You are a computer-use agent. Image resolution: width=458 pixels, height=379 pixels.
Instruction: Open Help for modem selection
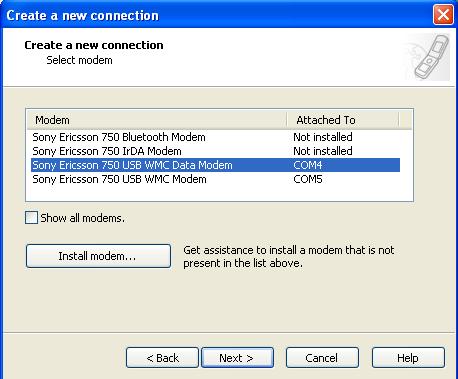[x=408, y=358]
